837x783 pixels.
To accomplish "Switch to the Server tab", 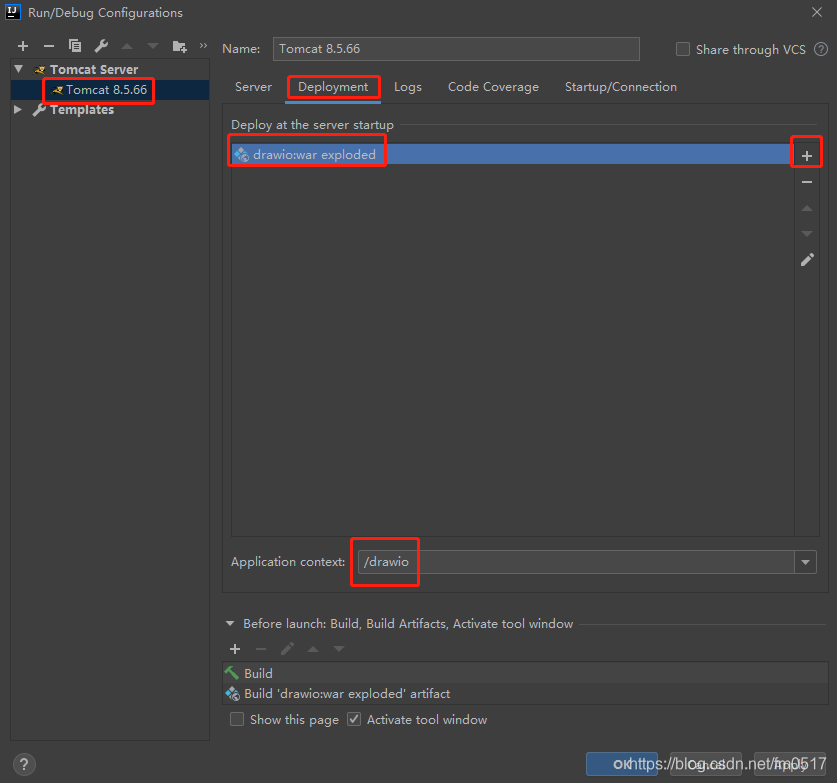I will pyautogui.click(x=253, y=87).
